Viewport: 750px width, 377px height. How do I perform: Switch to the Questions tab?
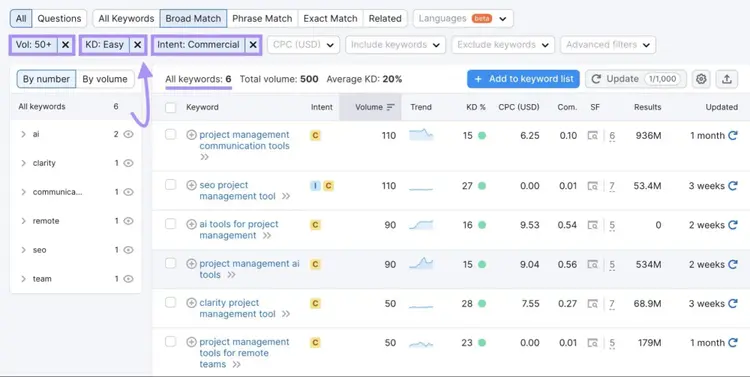click(59, 19)
